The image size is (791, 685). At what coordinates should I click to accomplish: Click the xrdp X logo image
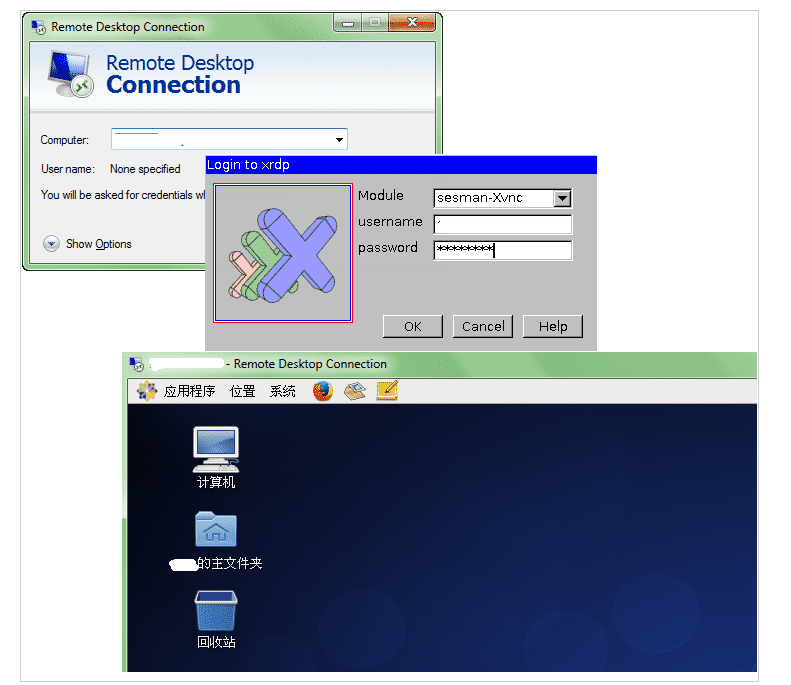(x=283, y=253)
